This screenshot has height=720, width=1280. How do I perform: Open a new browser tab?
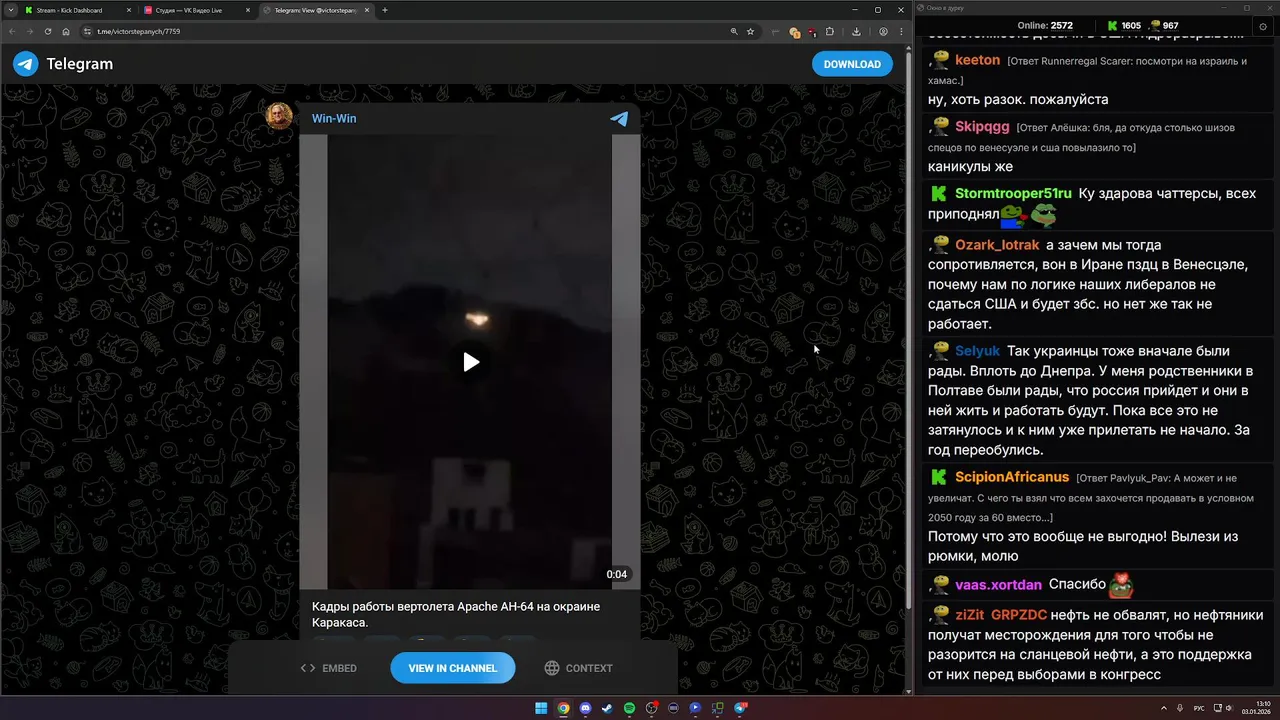pyautogui.click(x=385, y=10)
